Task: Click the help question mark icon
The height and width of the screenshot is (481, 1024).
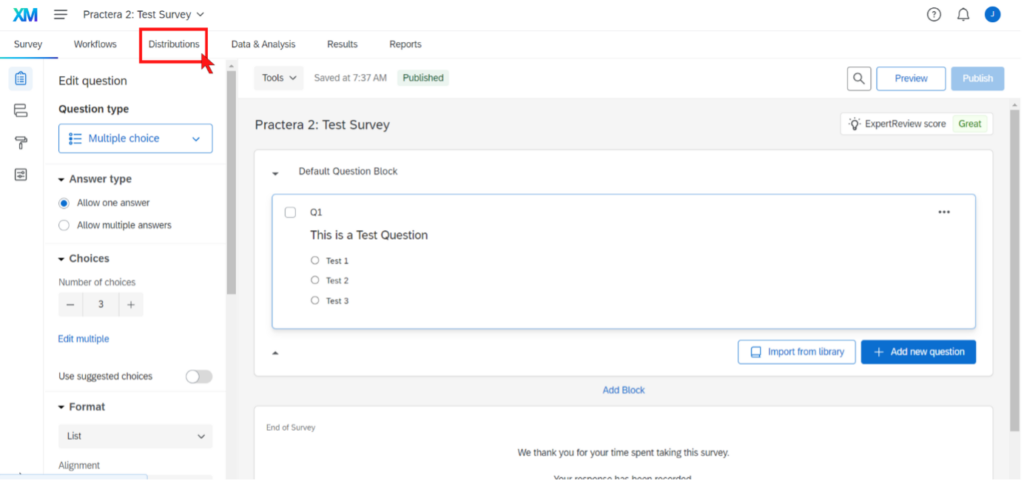Action: click(934, 14)
